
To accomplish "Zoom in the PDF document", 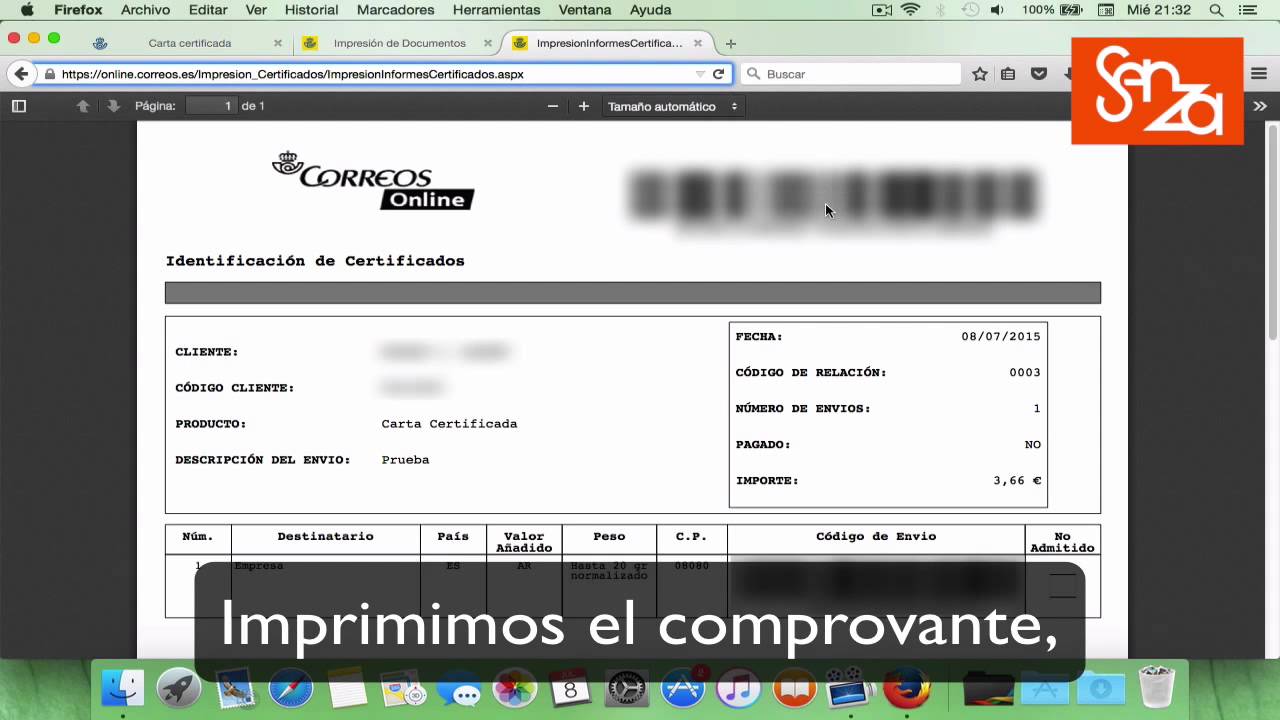I will click(584, 106).
